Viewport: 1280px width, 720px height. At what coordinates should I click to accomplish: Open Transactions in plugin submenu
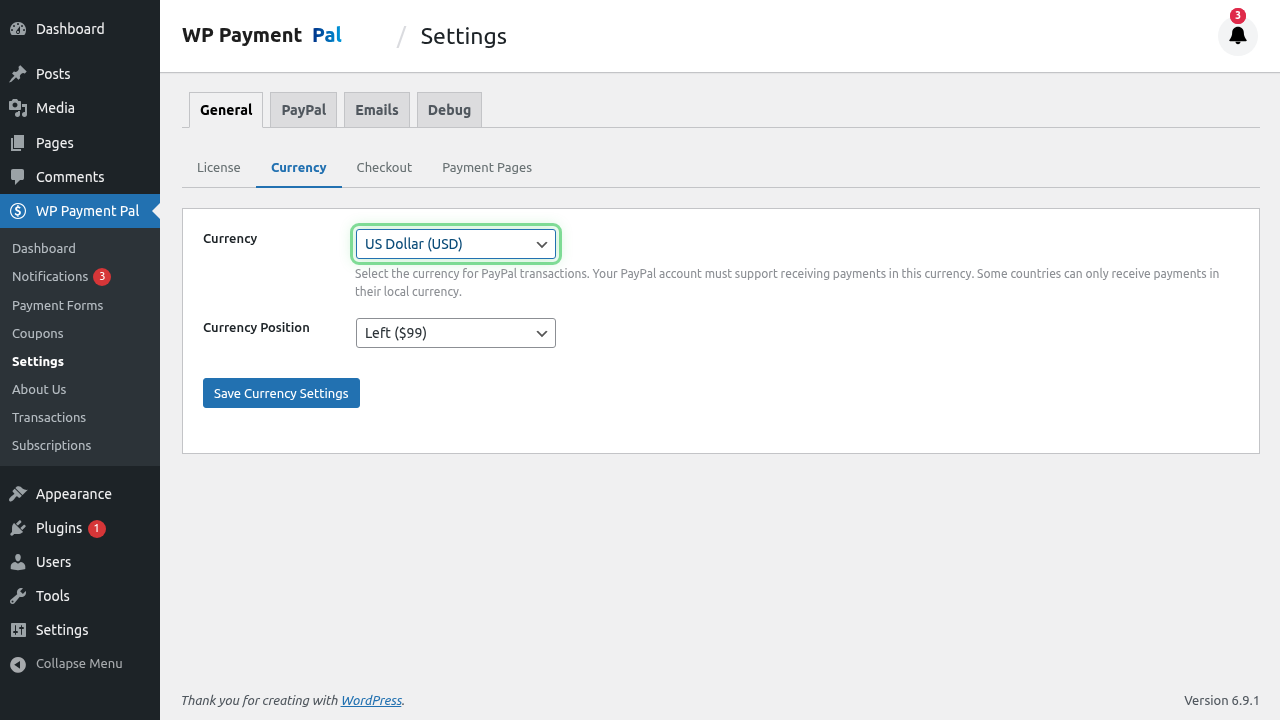(49, 417)
